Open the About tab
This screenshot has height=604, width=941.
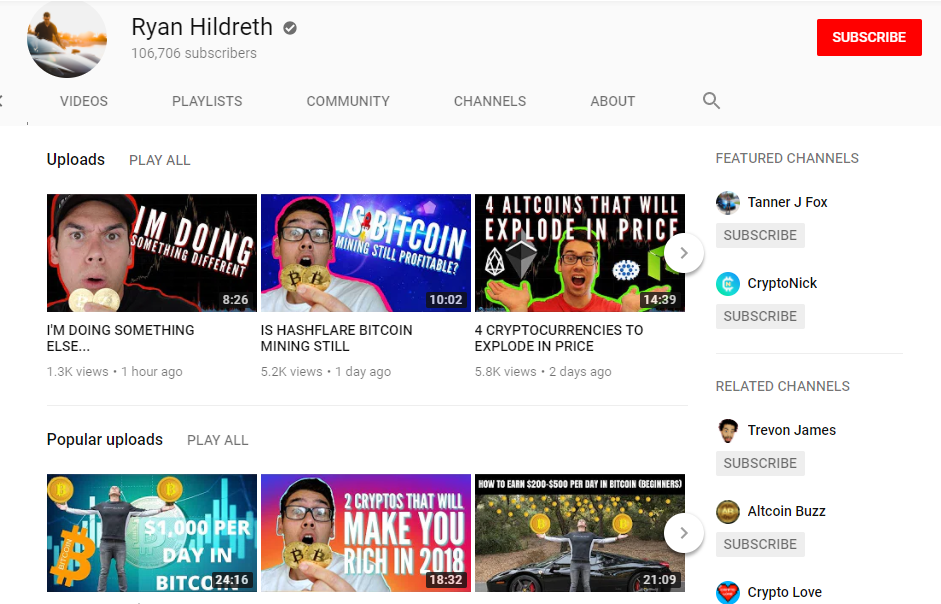(613, 101)
